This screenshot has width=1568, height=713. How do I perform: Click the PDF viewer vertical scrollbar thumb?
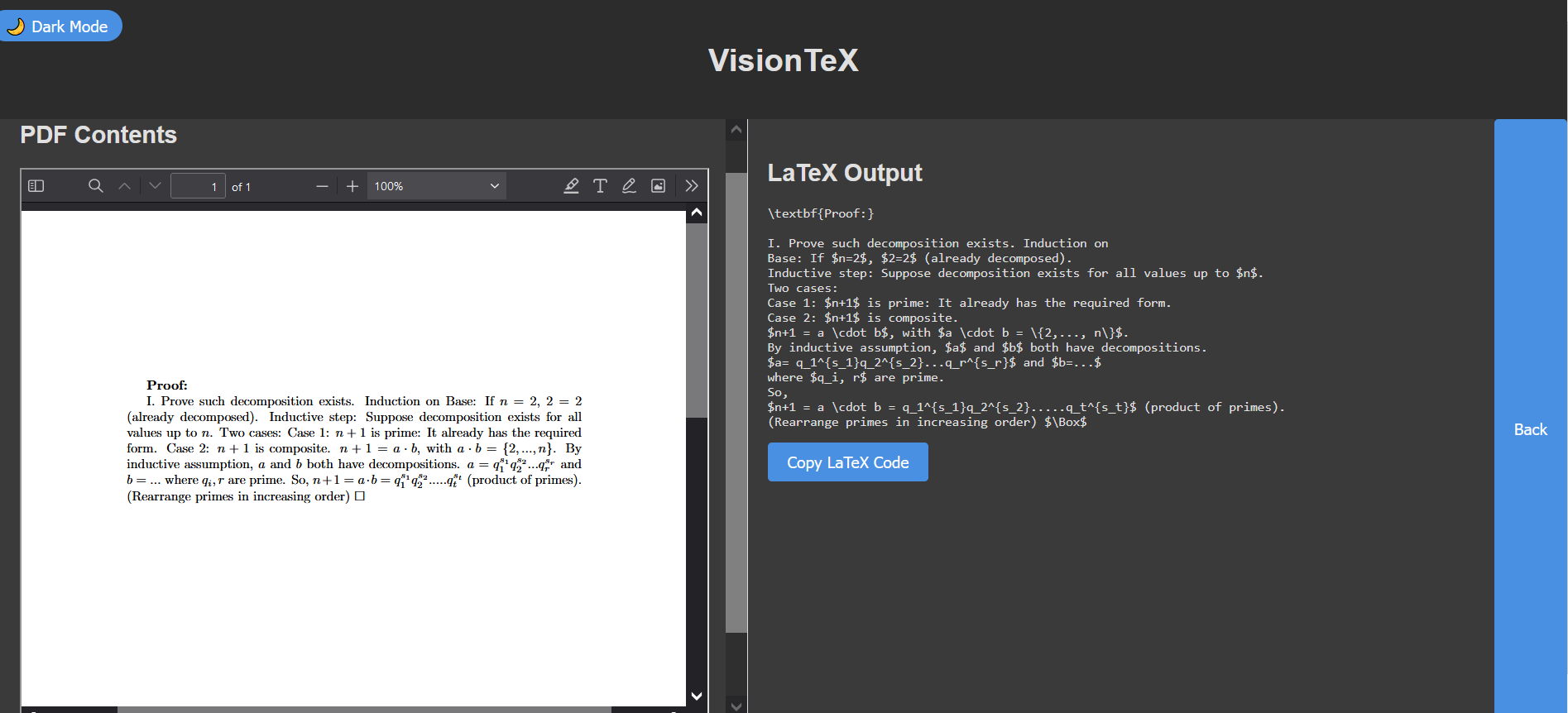pos(697,320)
